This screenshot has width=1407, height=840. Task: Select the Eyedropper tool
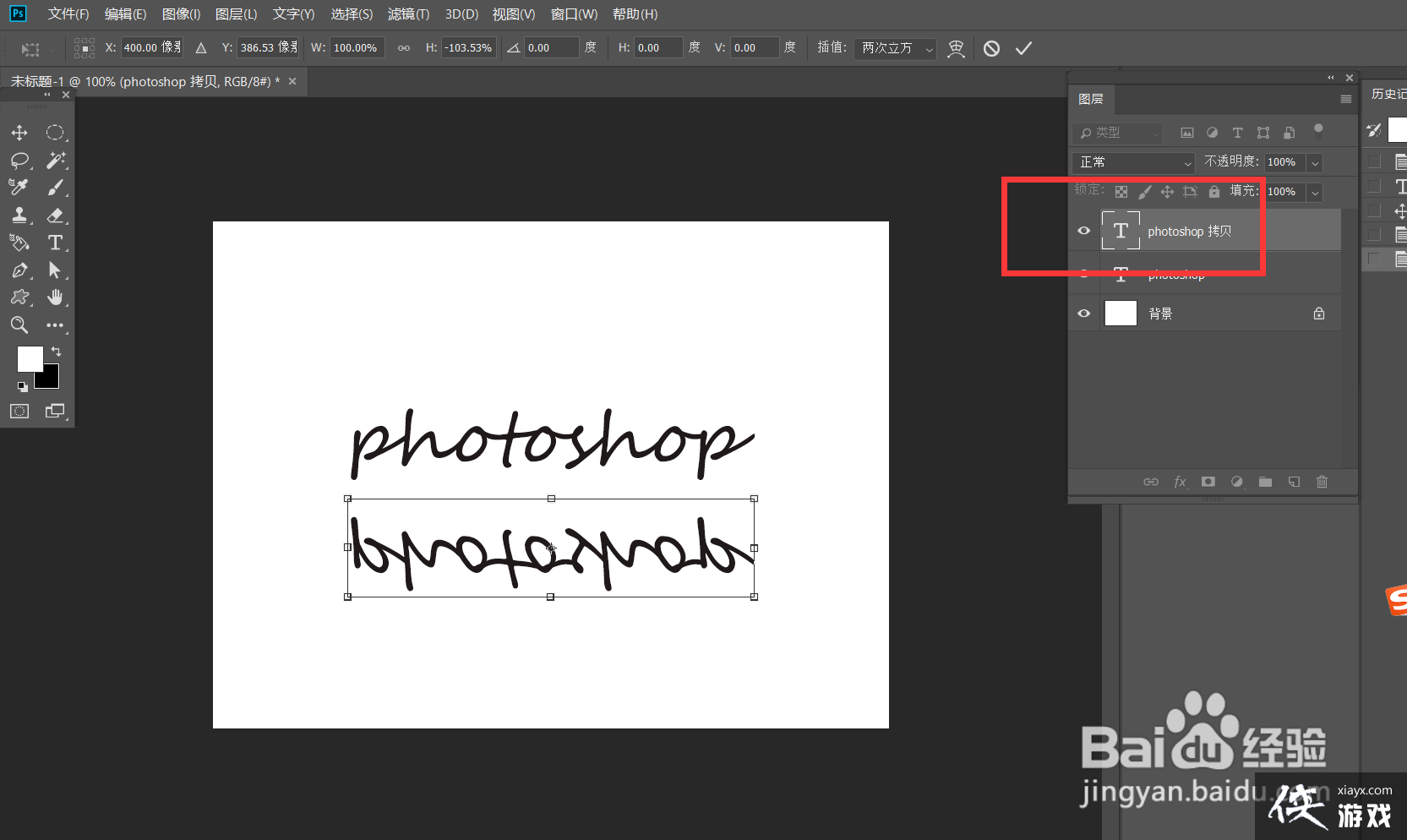19,187
